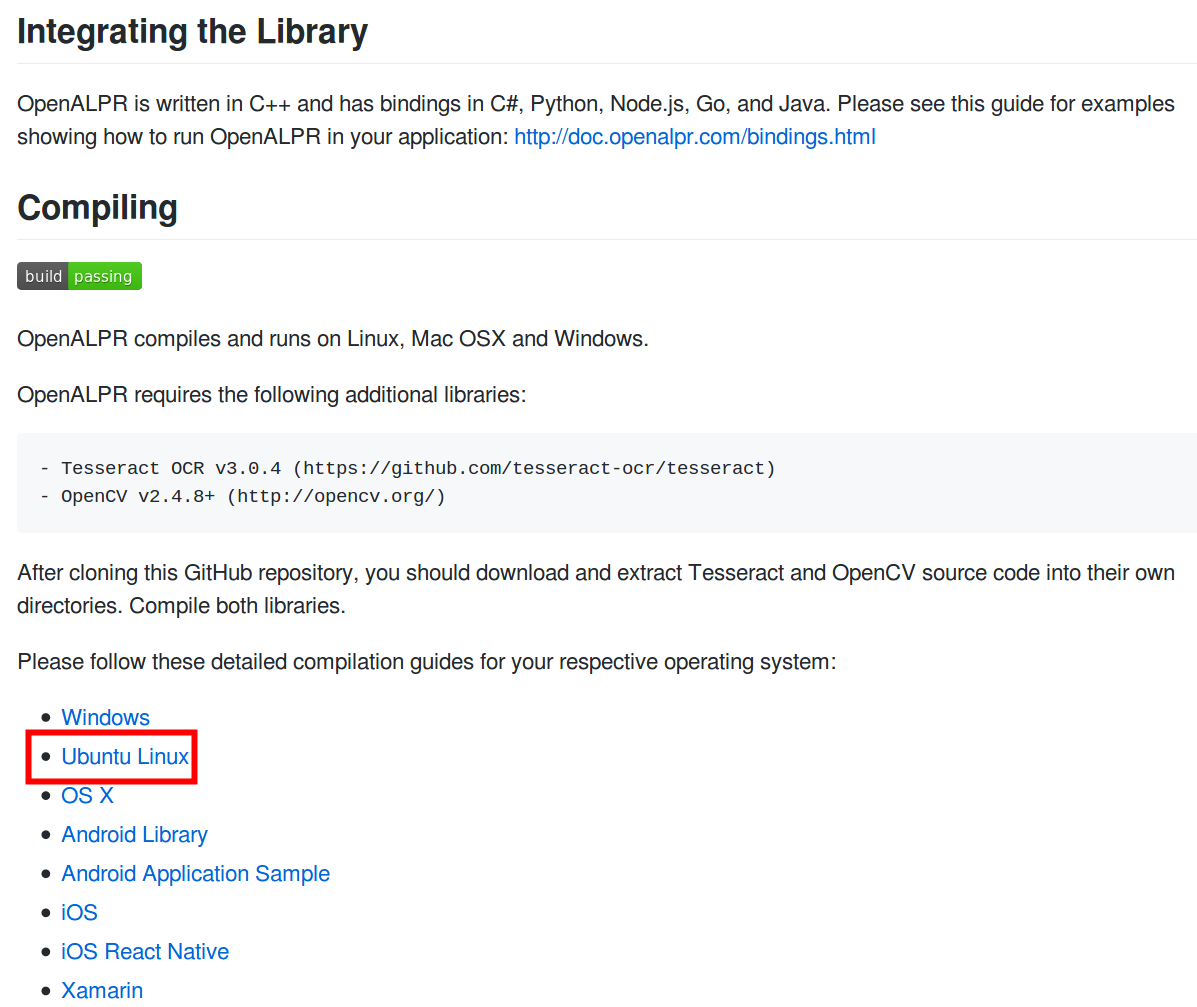Click the OpenCV v2.4.8+ code line
The height and width of the screenshot is (1007, 1197).
(x=243, y=496)
